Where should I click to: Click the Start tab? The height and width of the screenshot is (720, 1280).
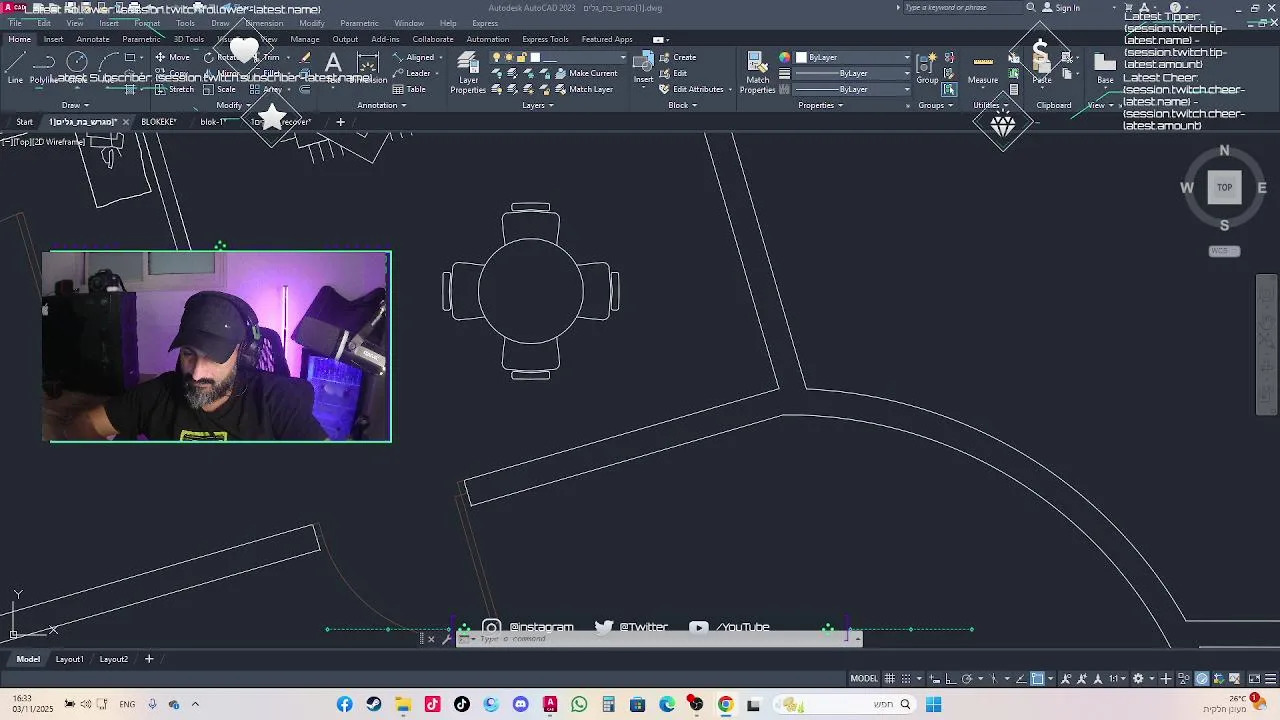(24, 122)
